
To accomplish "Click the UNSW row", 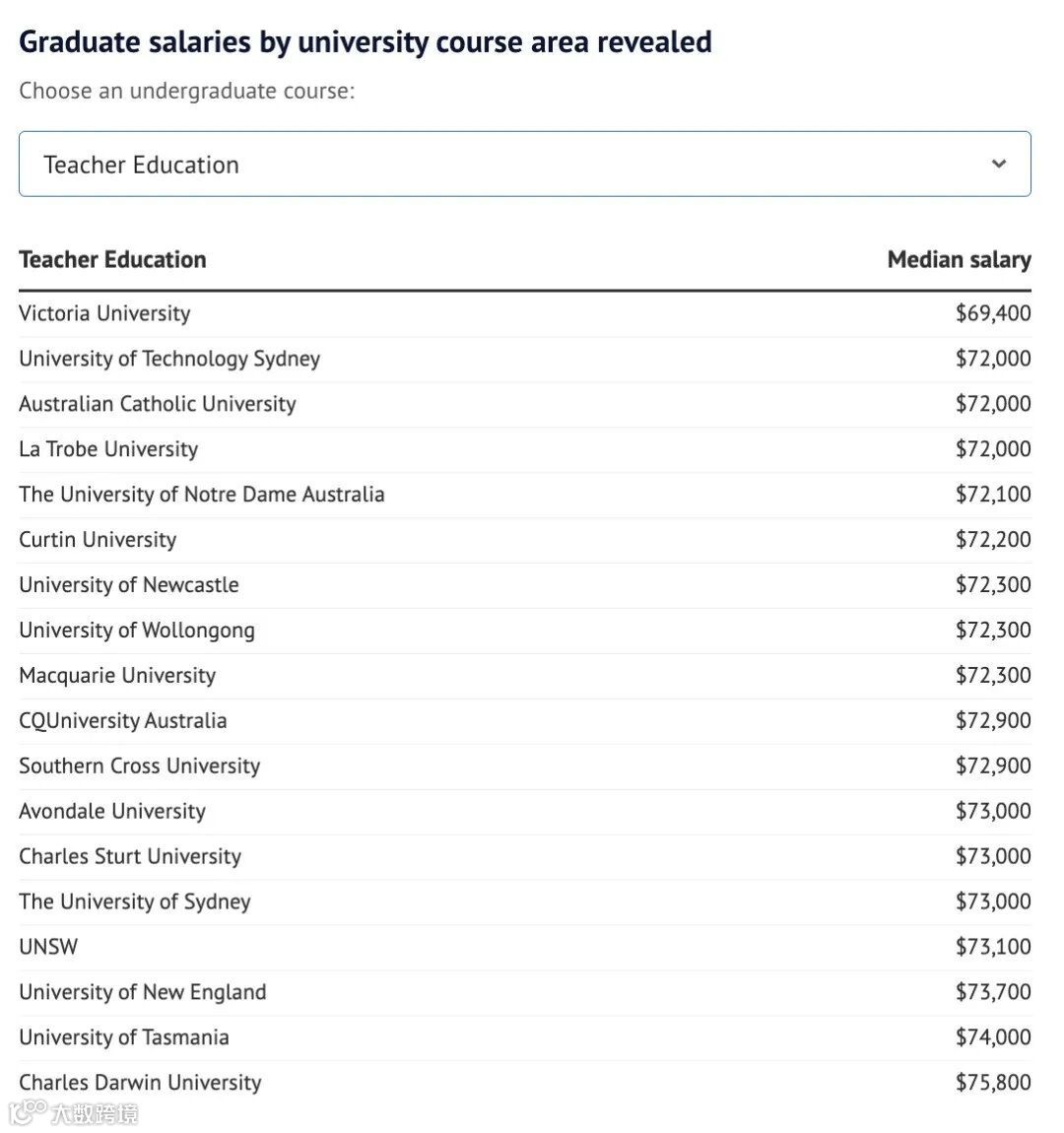I will 48,947.
